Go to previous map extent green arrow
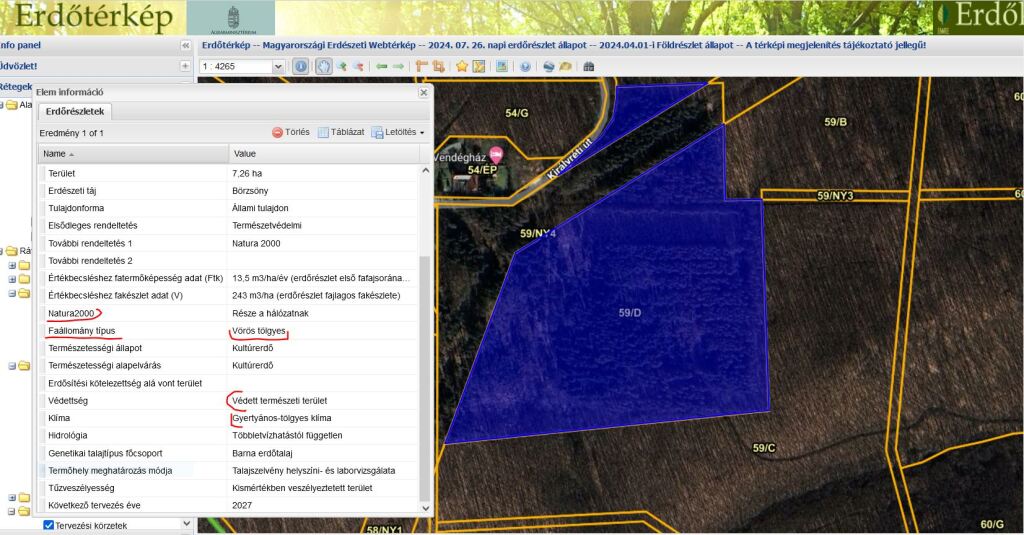This screenshot has height=535, width=1024. (x=381, y=66)
